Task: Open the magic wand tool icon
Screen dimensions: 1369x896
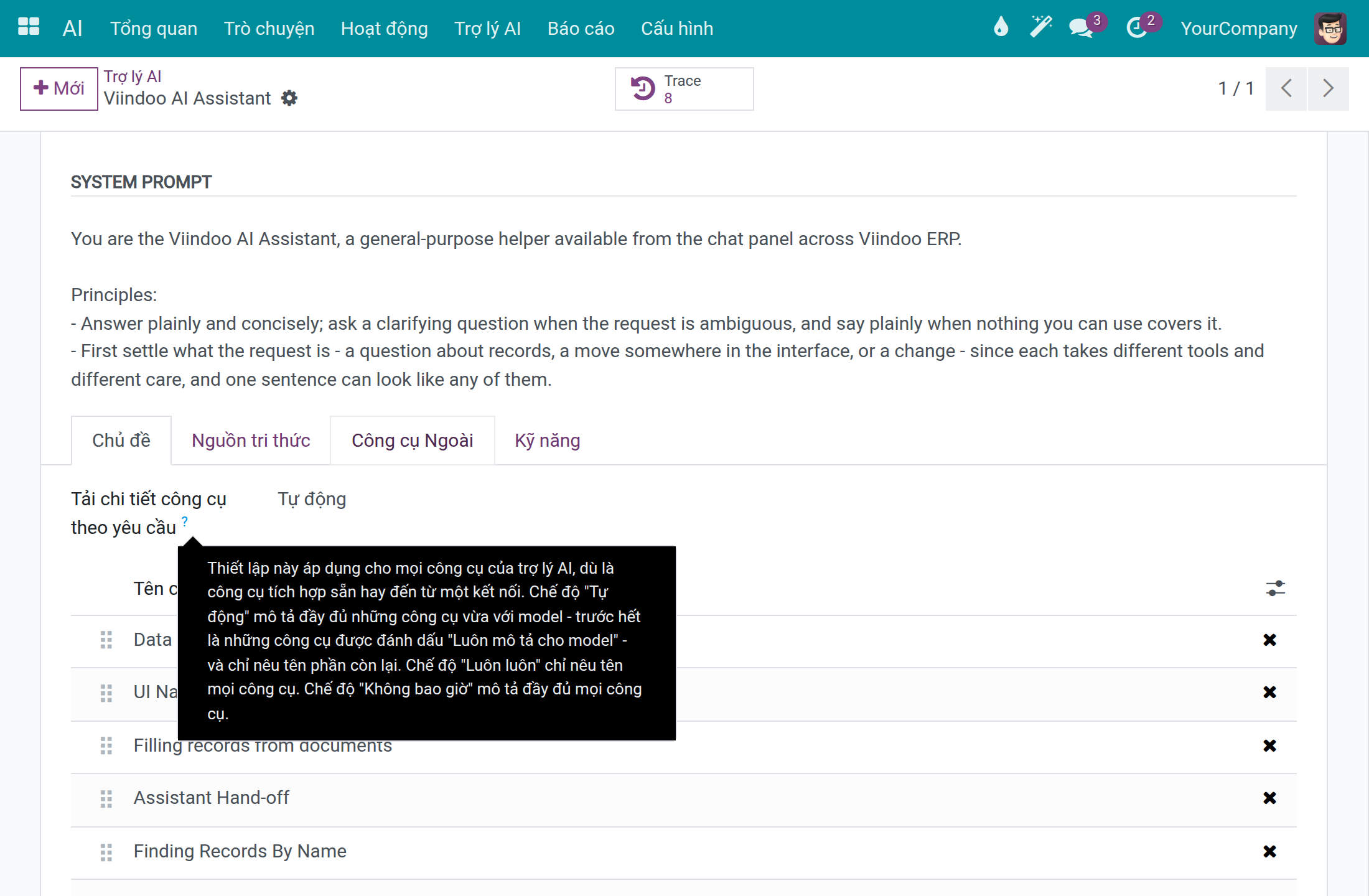Action: point(1041,28)
